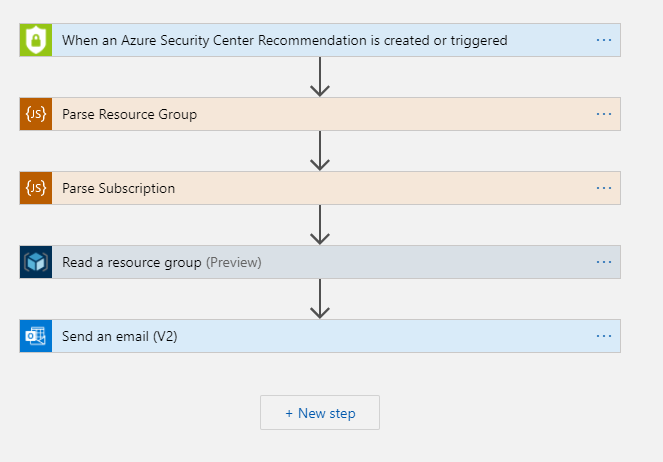Image resolution: width=663 pixels, height=462 pixels.
Task: Open ellipsis menu for Parse Subscription step
Action: (x=604, y=188)
